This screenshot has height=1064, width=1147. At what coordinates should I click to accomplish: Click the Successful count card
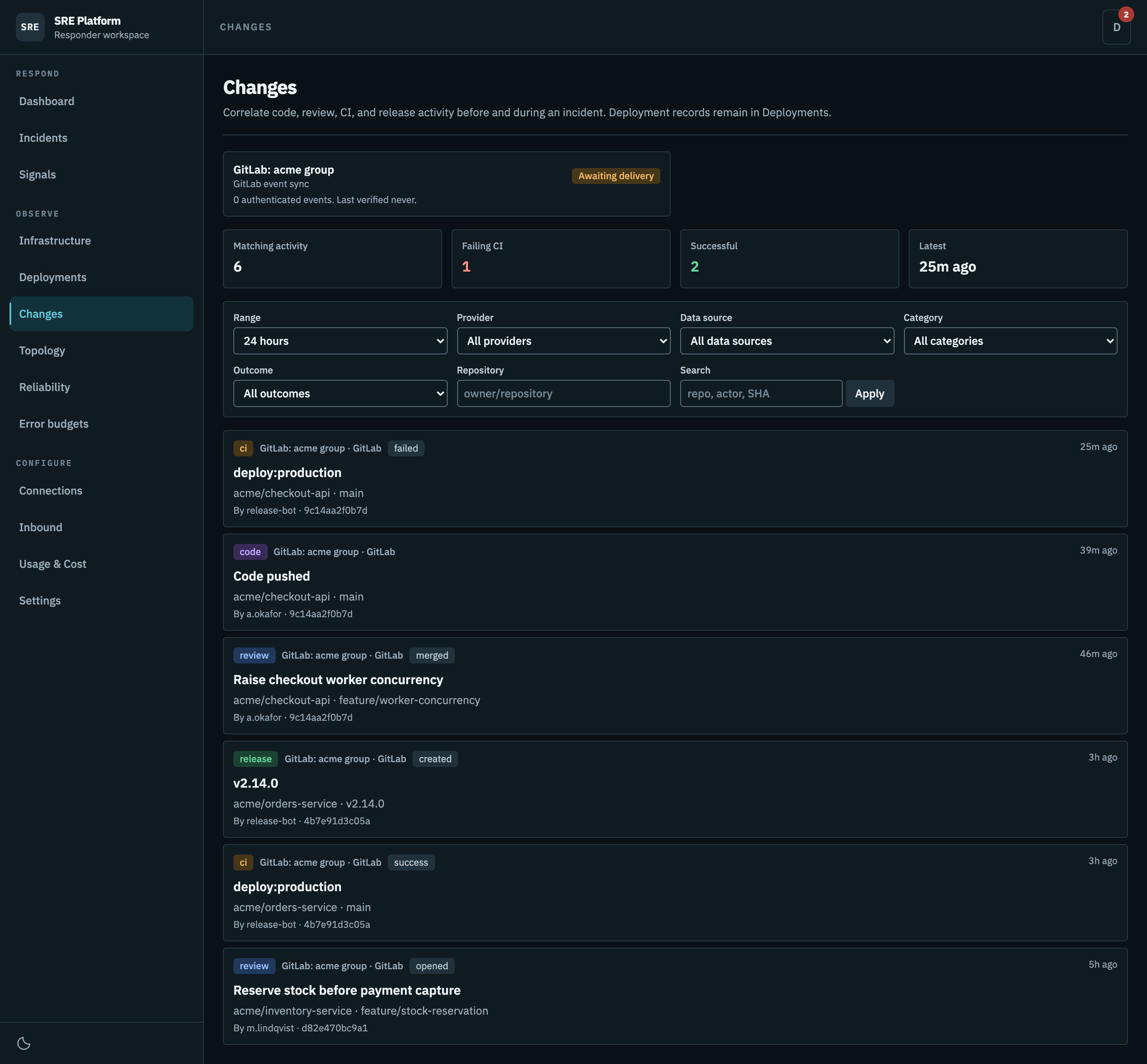coord(789,259)
